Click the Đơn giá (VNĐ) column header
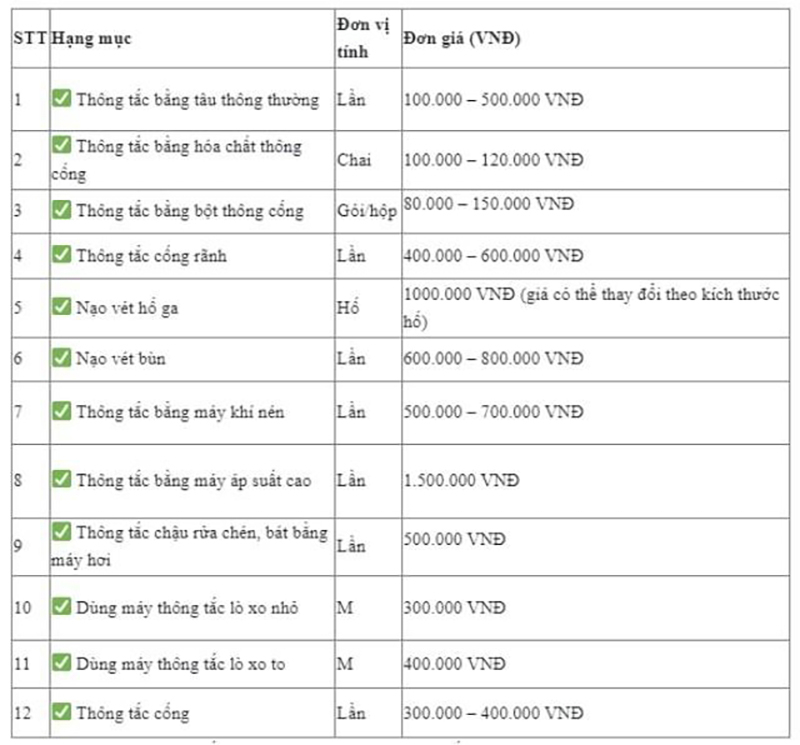The height and width of the screenshot is (745, 800). [x=462, y=38]
